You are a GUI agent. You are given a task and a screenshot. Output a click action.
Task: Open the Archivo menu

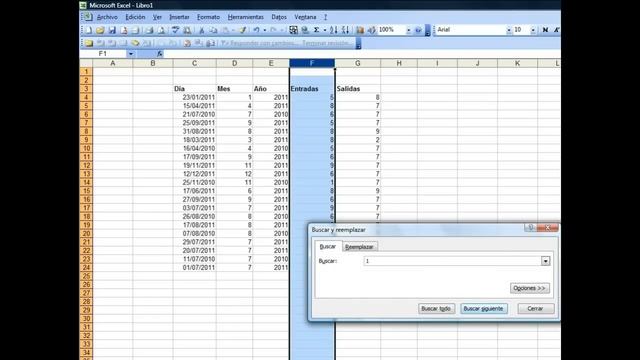coord(107,17)
